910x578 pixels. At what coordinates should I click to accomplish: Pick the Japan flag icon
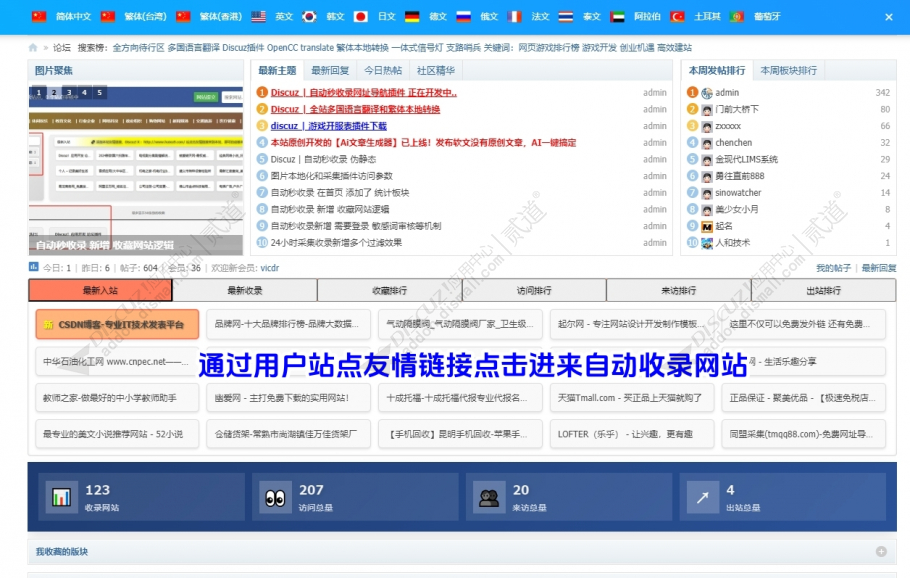(x=360, y=16)
